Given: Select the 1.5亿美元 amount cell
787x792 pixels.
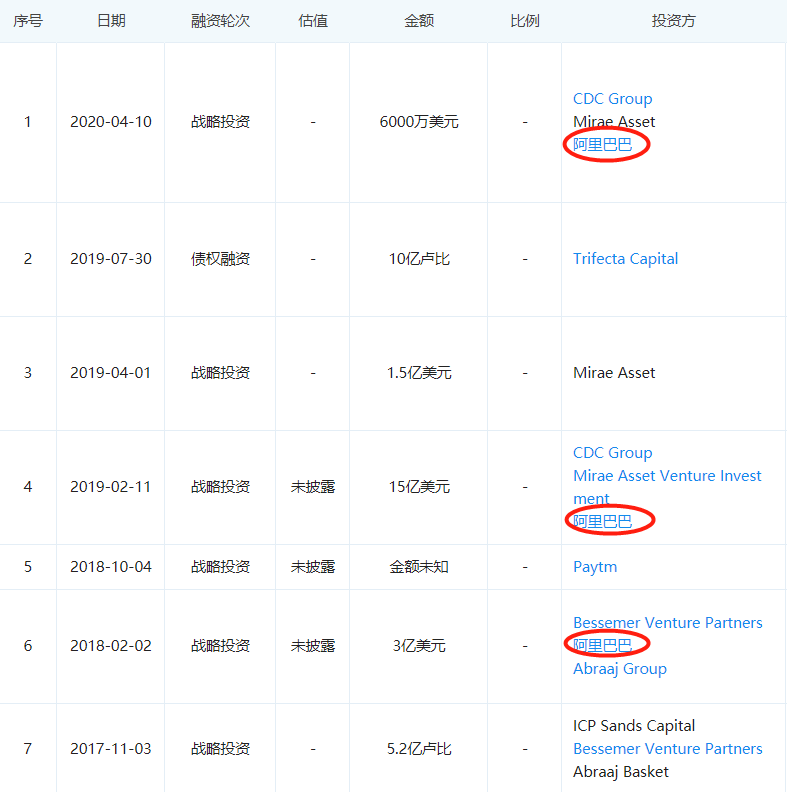Looking at the screenshot, I should (419, 373).
